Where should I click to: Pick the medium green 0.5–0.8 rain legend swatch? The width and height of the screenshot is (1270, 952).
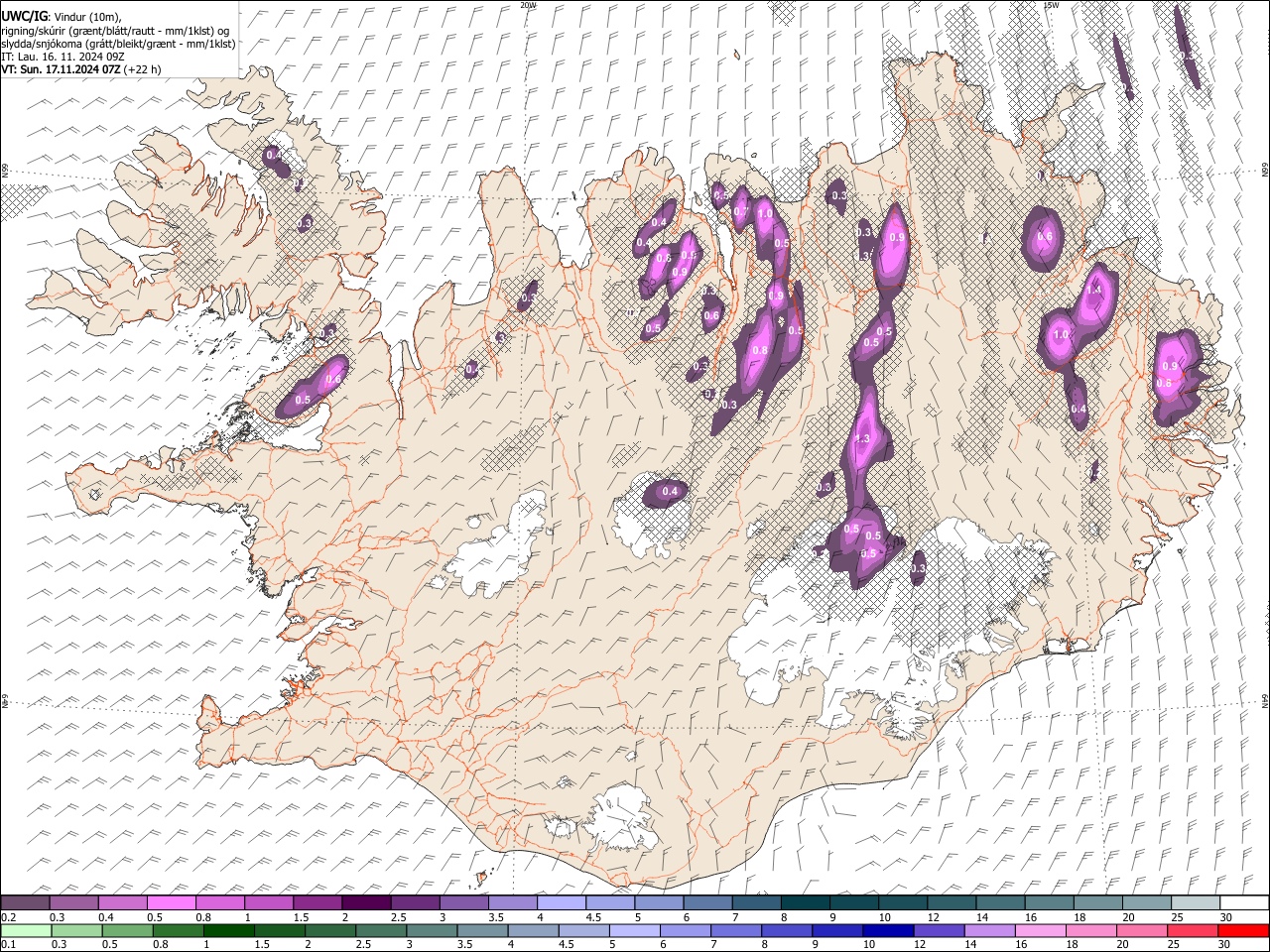pyautogui.click(x=127, y=930)
